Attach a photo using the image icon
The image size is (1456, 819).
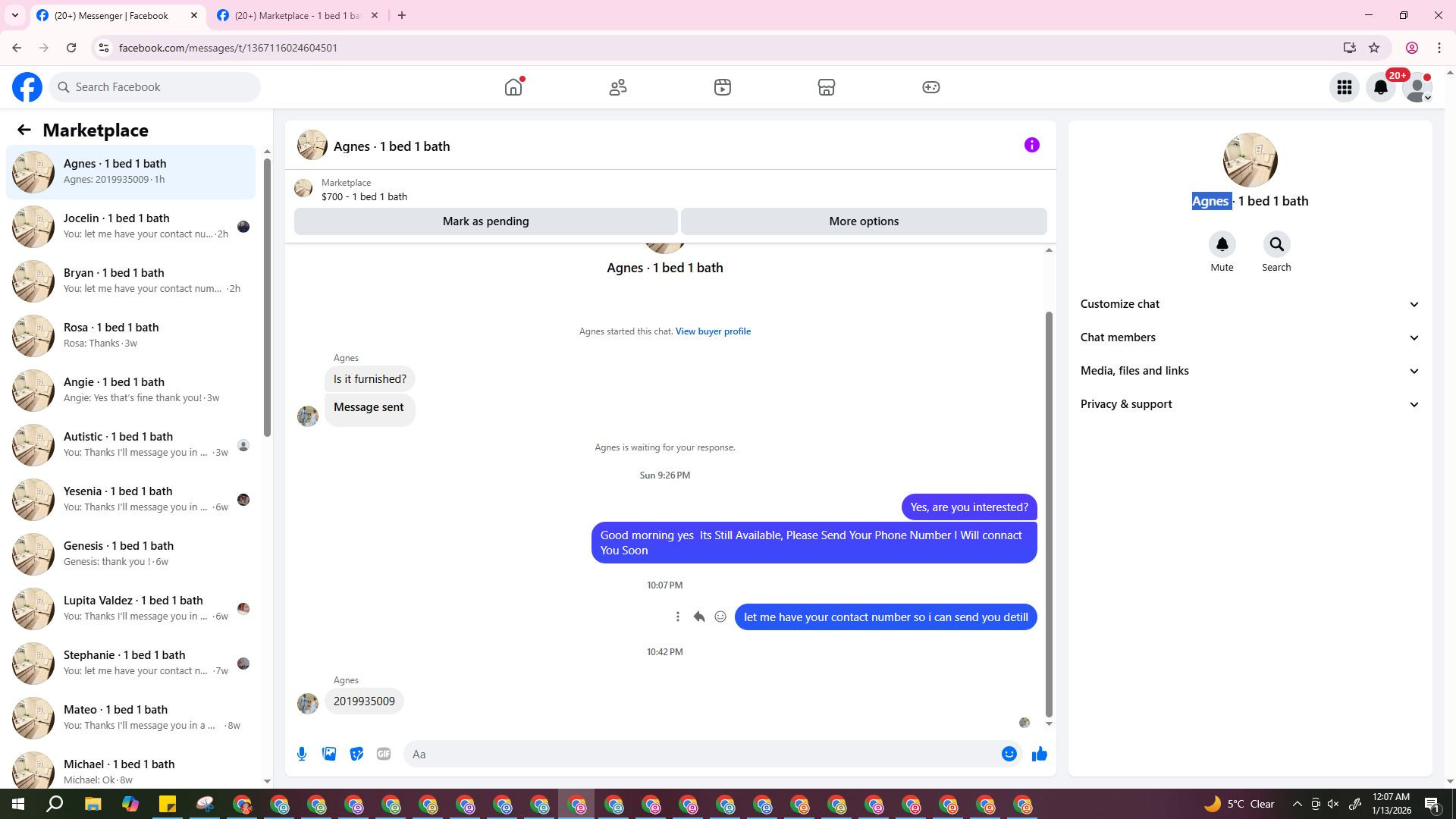(329, 754)
